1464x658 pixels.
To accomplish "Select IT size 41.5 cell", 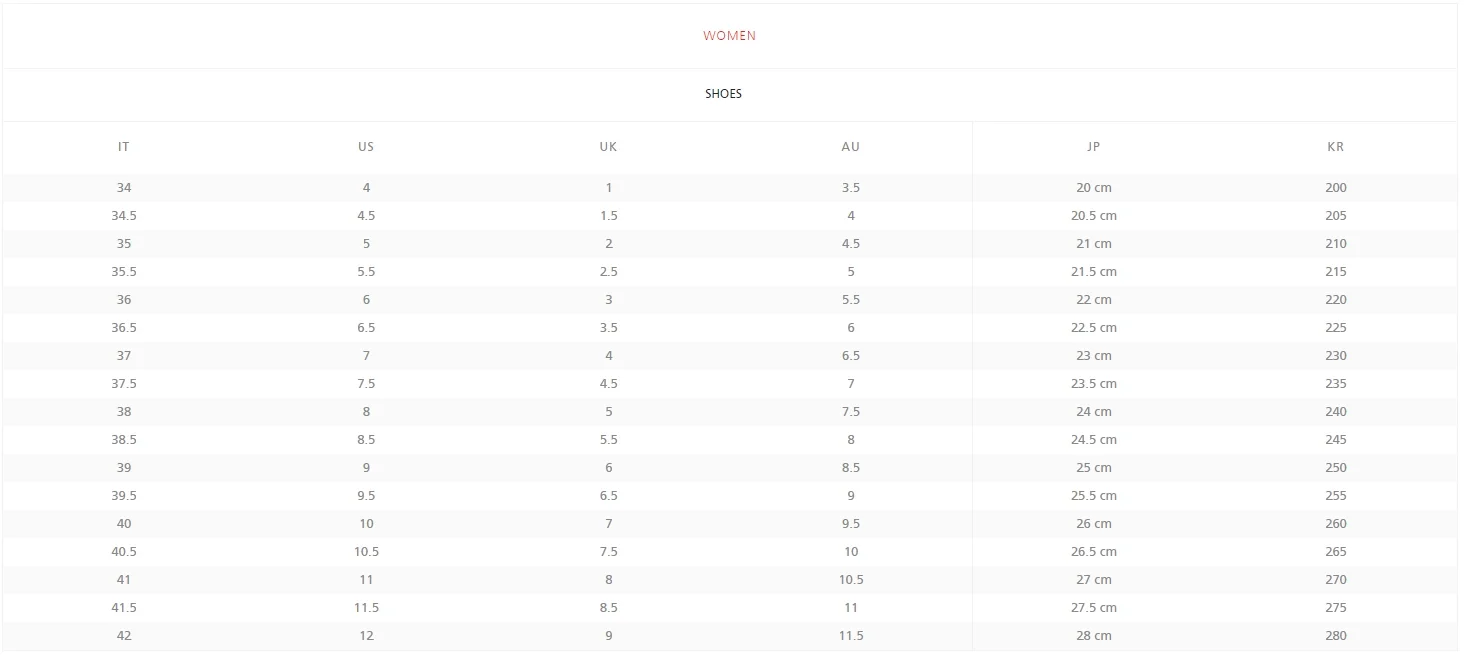I will tap(124, 608).
